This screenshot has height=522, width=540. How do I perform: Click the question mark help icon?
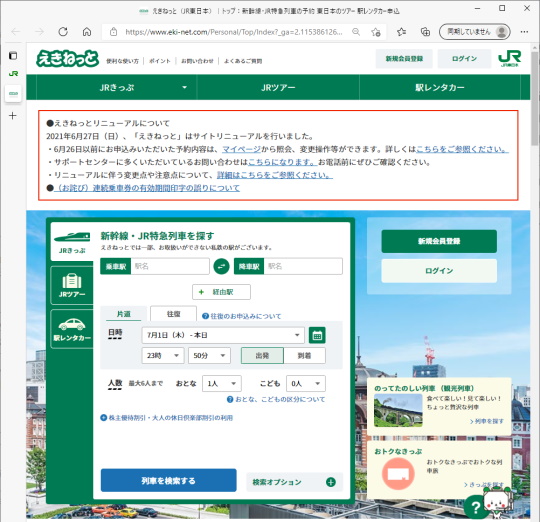(x=476, y=507)
